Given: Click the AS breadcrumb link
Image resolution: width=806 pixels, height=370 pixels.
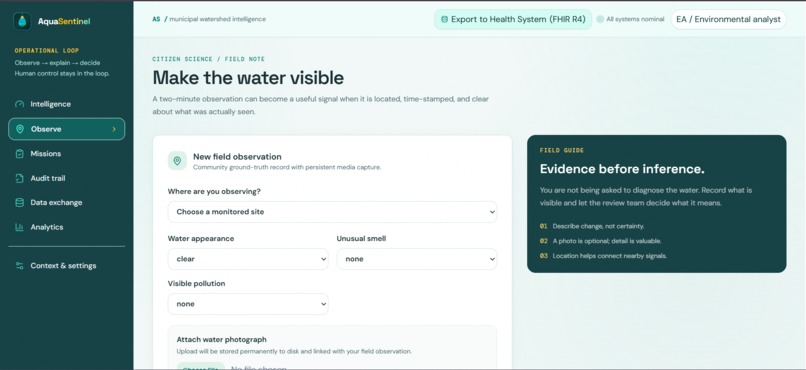Looking at the screenshot, I should [x=156, y=19].
